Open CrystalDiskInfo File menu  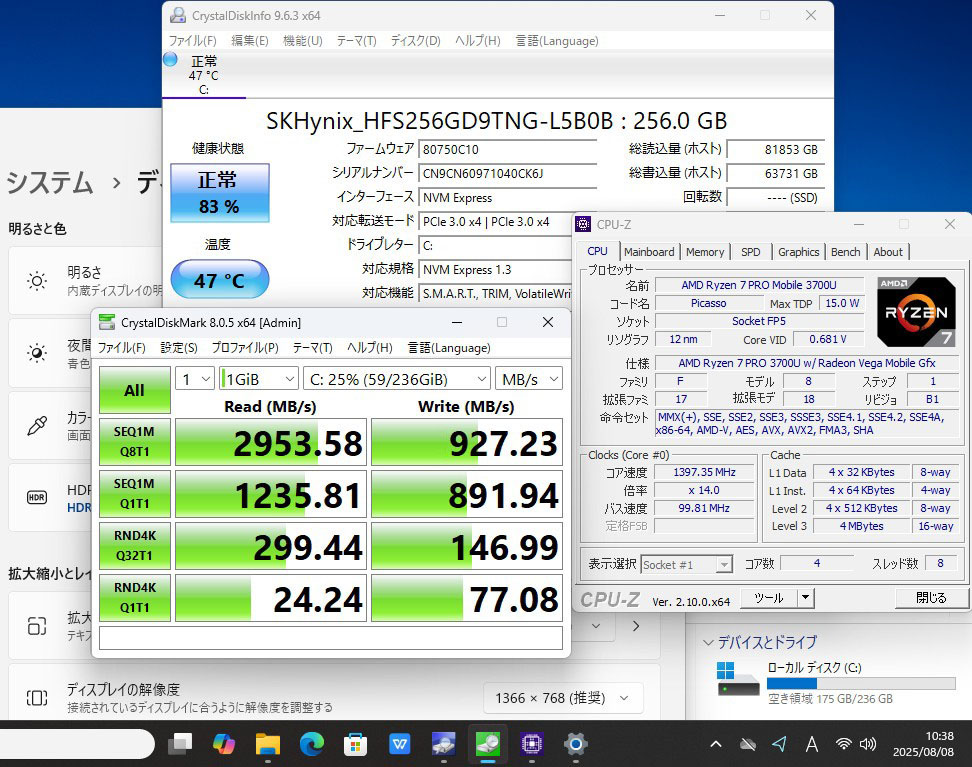coord(192,41)
